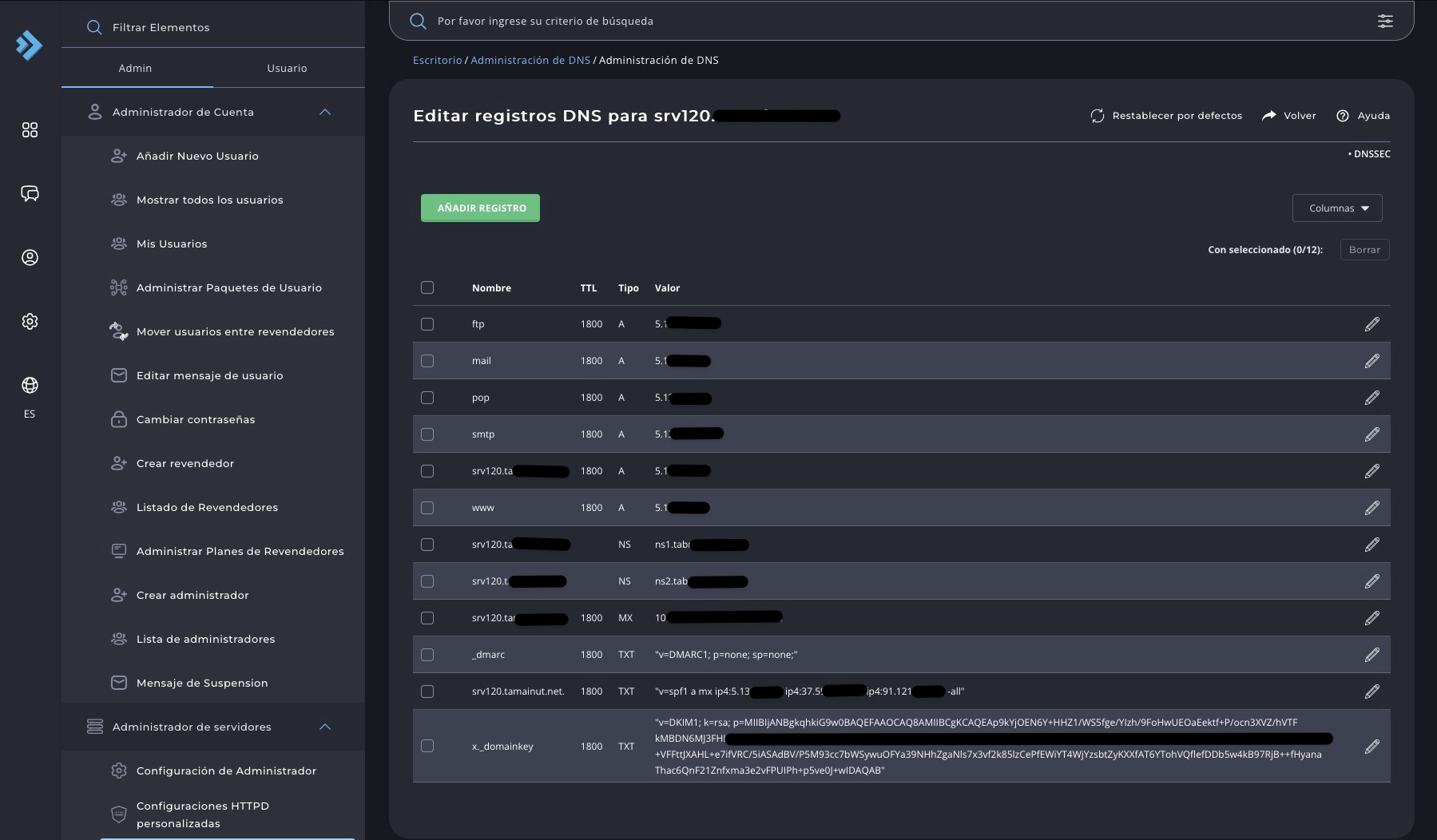
Task: Edit the mail DNS record pencil
Action: coord(1372,361)
